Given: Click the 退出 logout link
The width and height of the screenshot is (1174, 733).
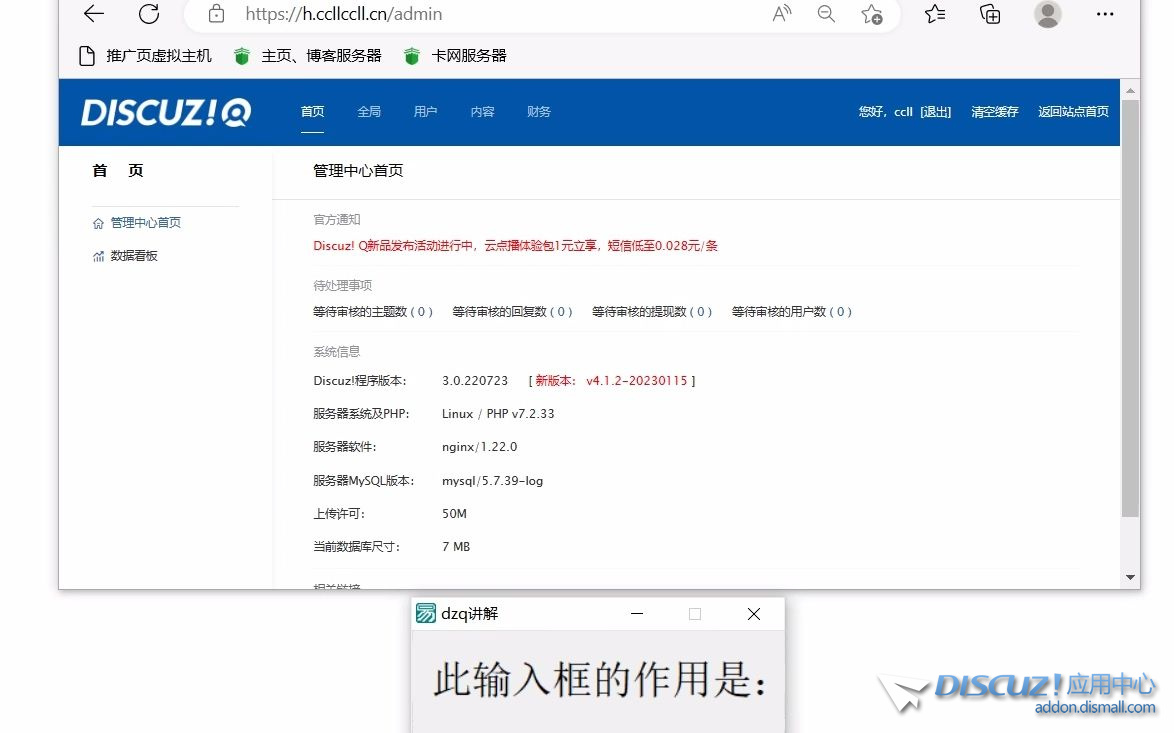Looking at the screenshot, I should pos(936,112).
